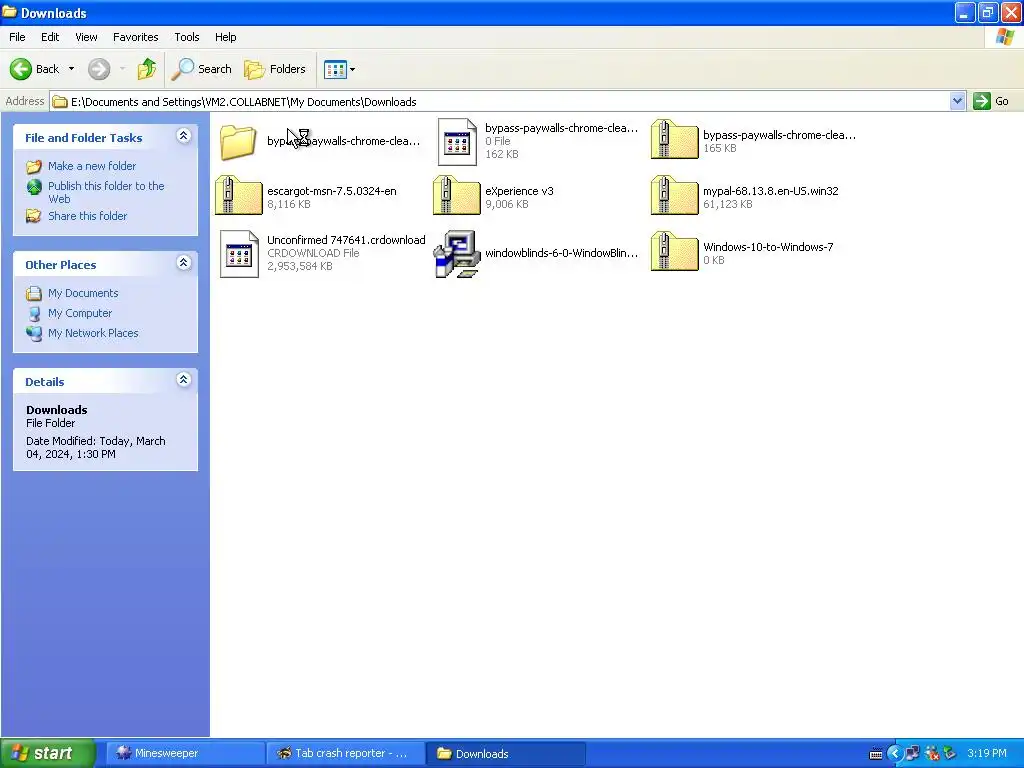Click the name Unconfirmed 747641.crdownload
This screenshot has width=1024, height=768.
346,240
